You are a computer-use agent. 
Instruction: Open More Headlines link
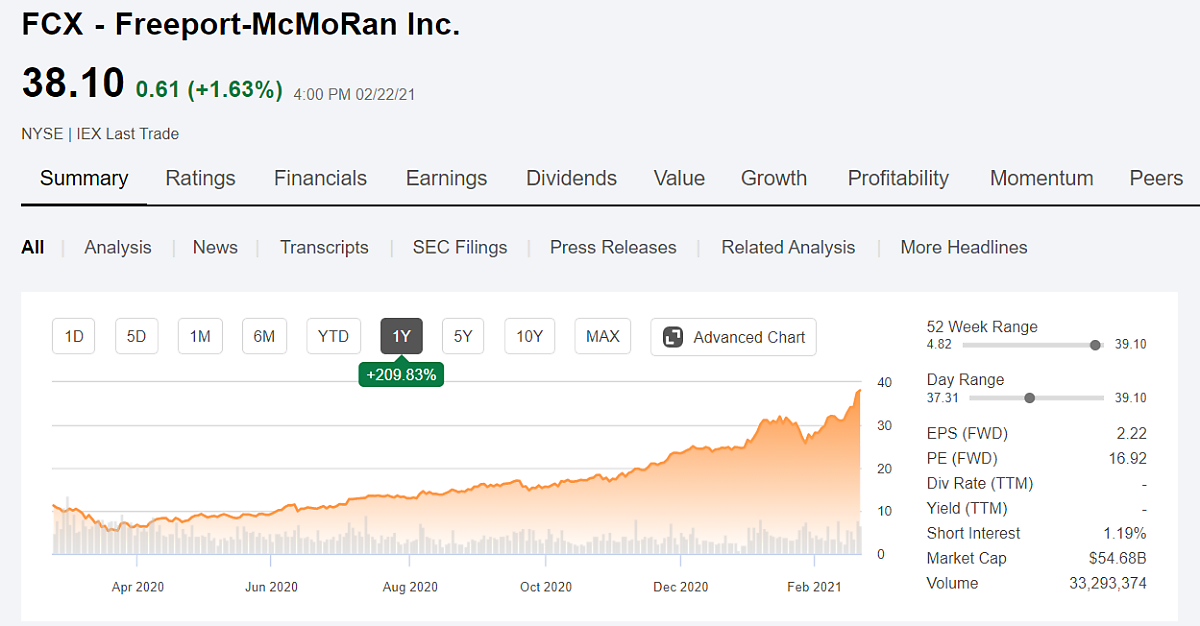coord(964,247)
